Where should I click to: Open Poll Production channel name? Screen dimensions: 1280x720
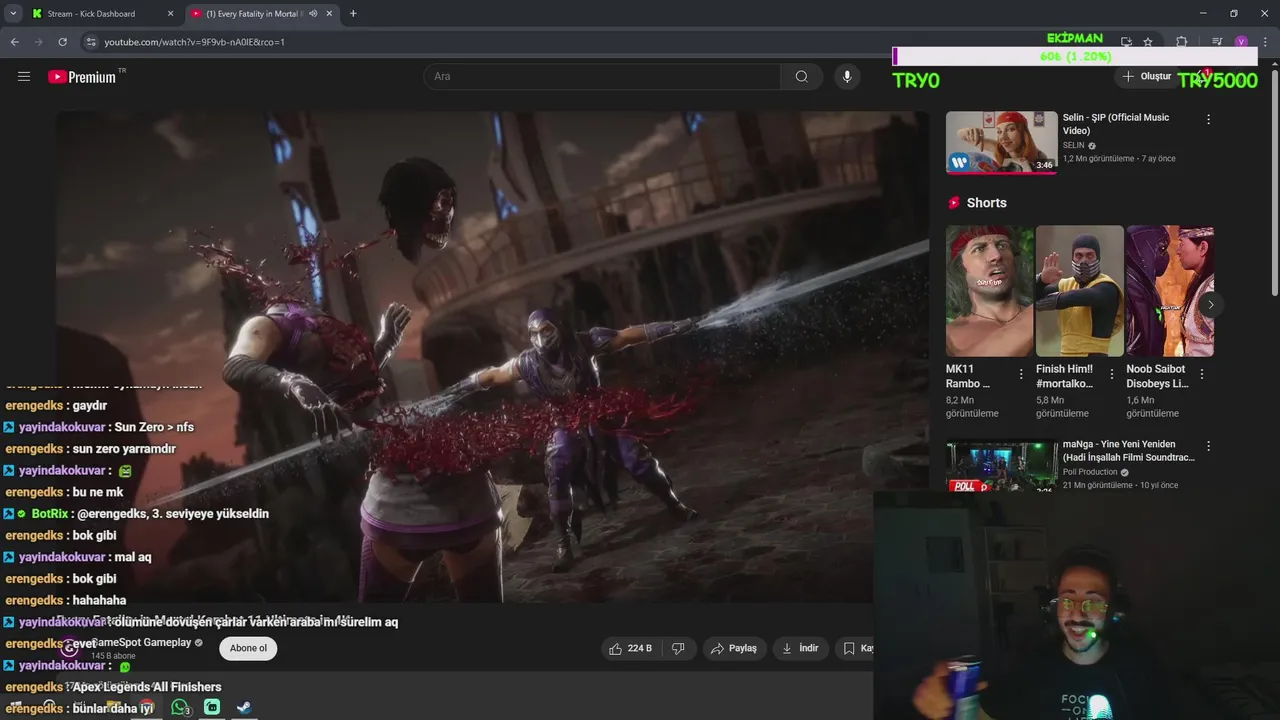point(1090,472)
